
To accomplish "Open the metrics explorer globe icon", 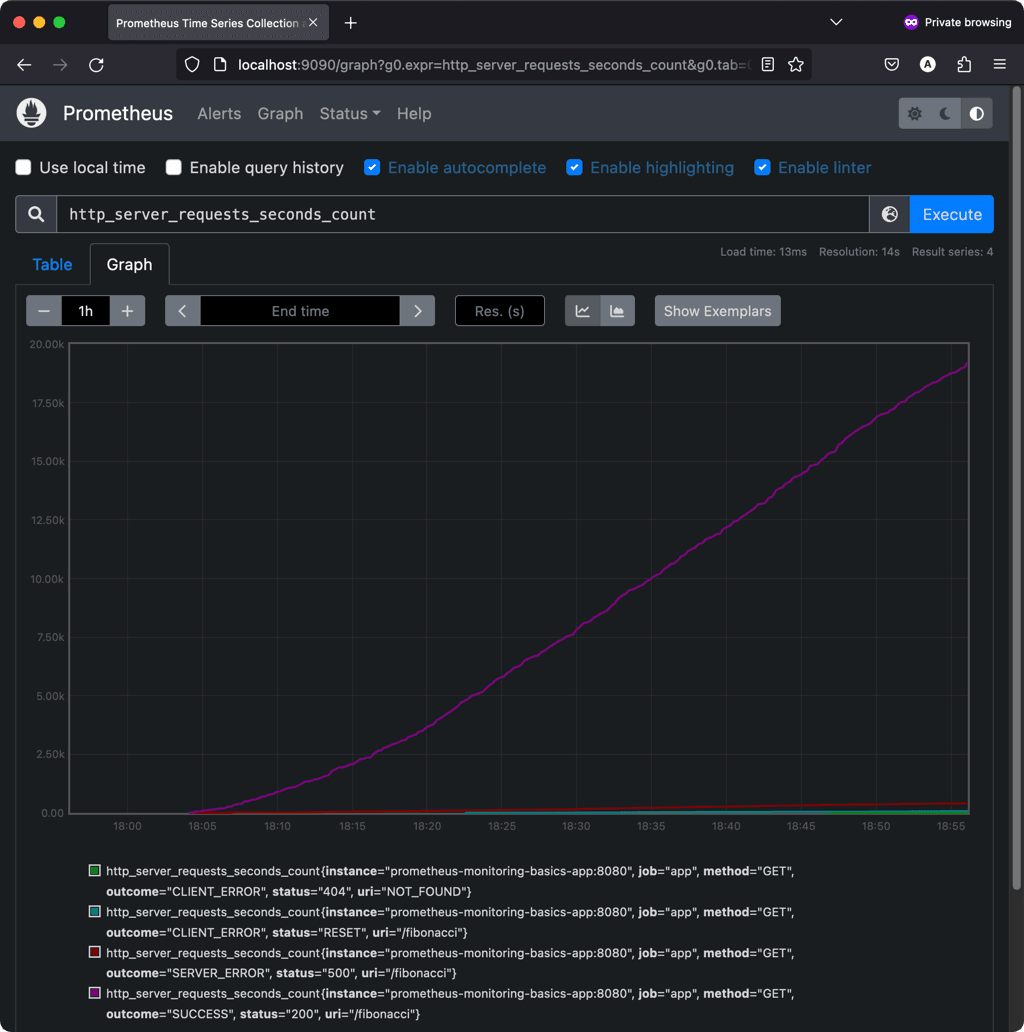I will pos(889,215).
